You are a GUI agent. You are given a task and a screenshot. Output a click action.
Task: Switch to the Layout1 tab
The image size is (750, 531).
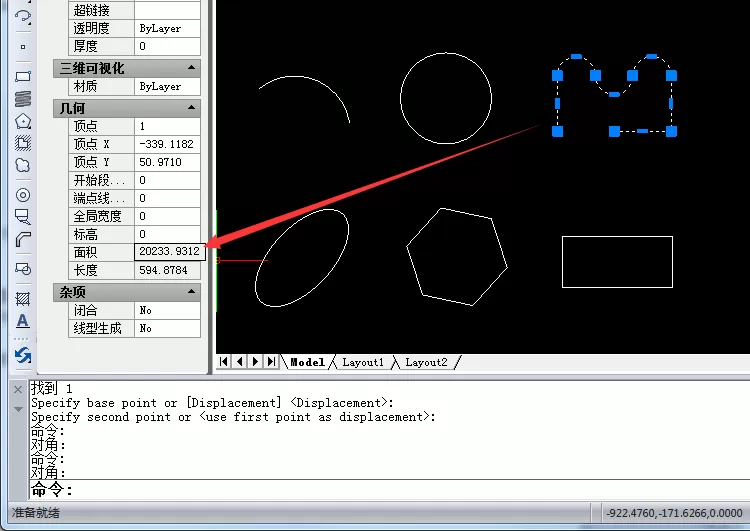pyautogui.click(x=363, y=362)
